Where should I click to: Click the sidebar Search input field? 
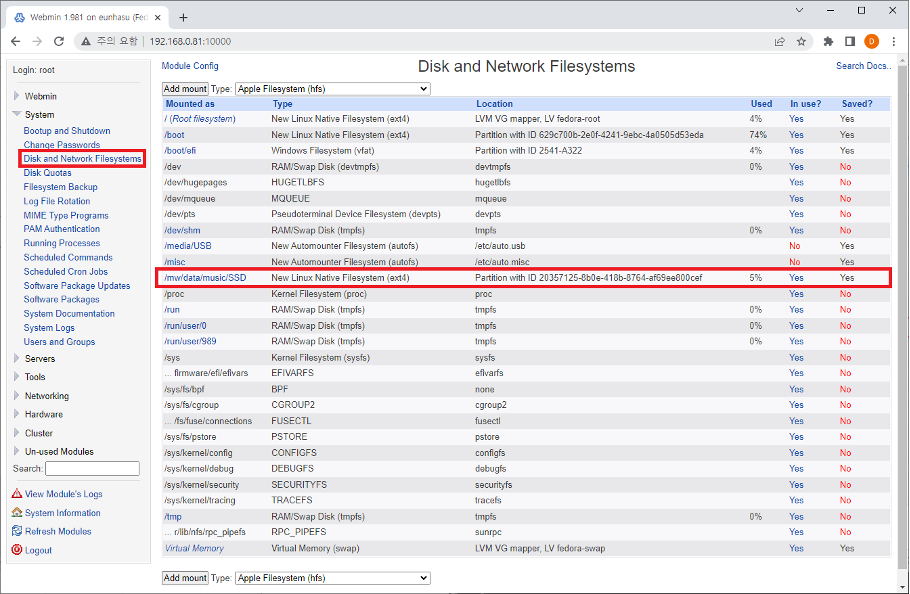pos(92,468)
